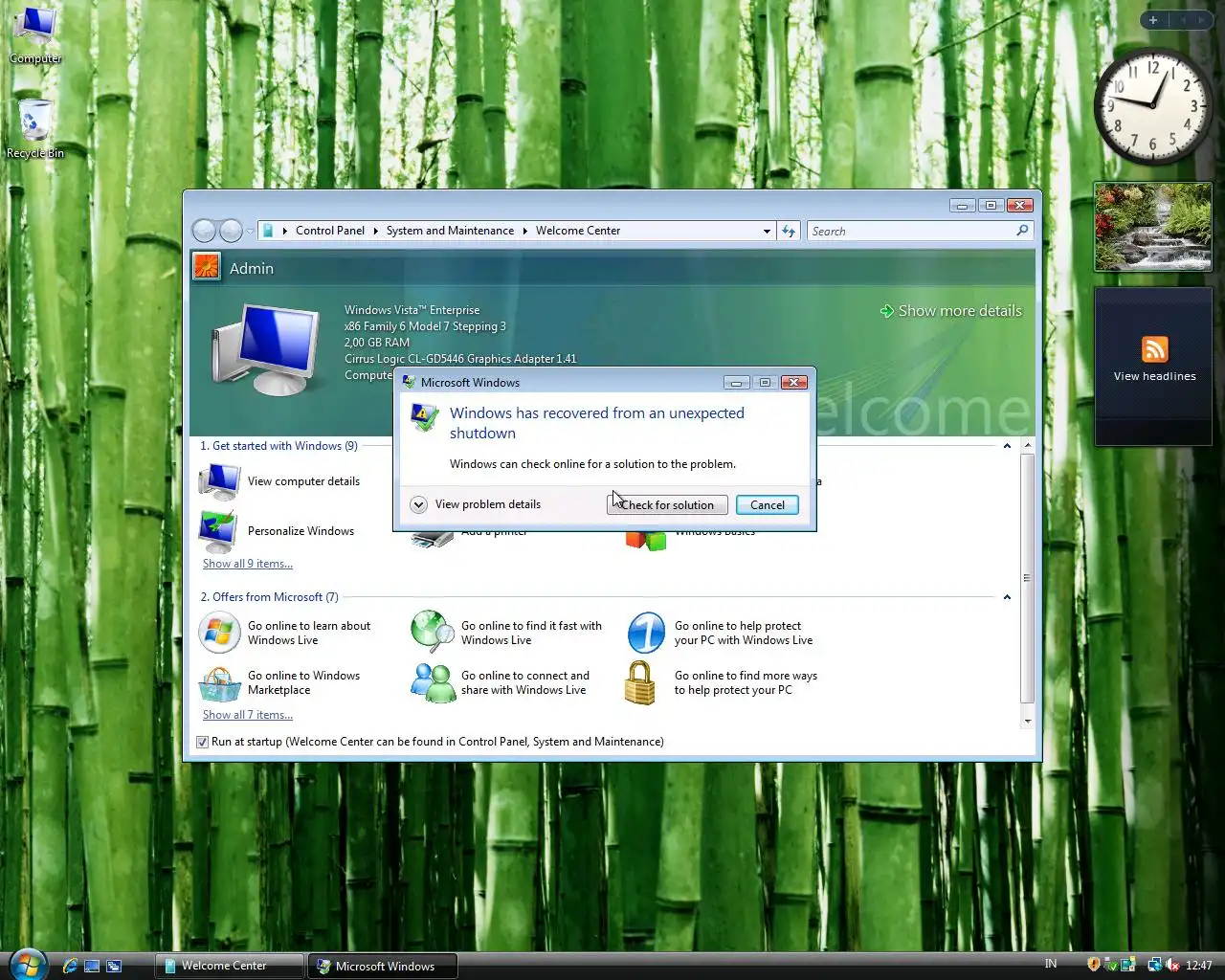The image size is (1225, 980).
Task: Click the Check for solution button
Action: [x=667, y=504]
